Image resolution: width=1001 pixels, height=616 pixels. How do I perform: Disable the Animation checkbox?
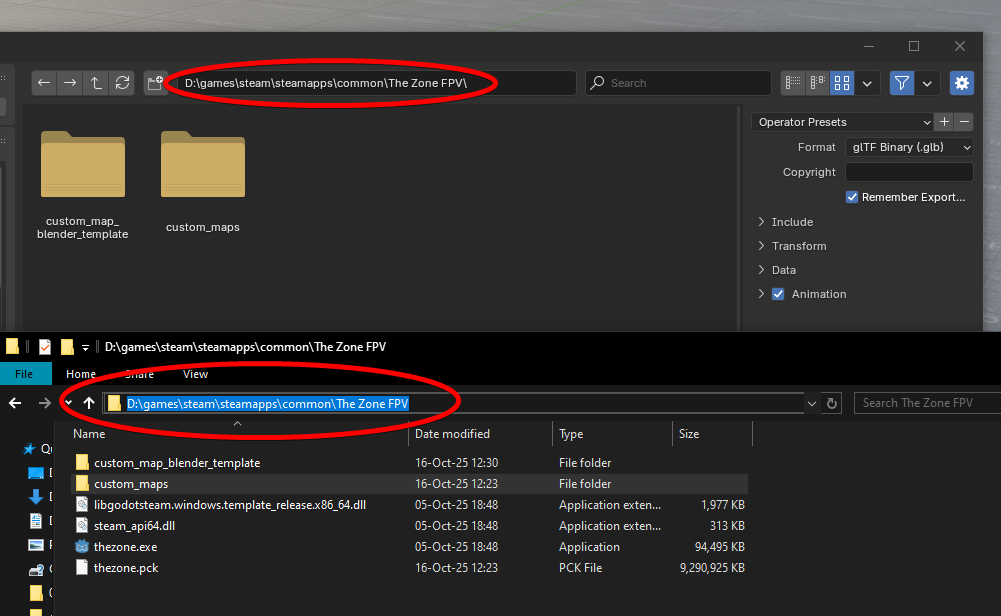[x=778, y=294]
